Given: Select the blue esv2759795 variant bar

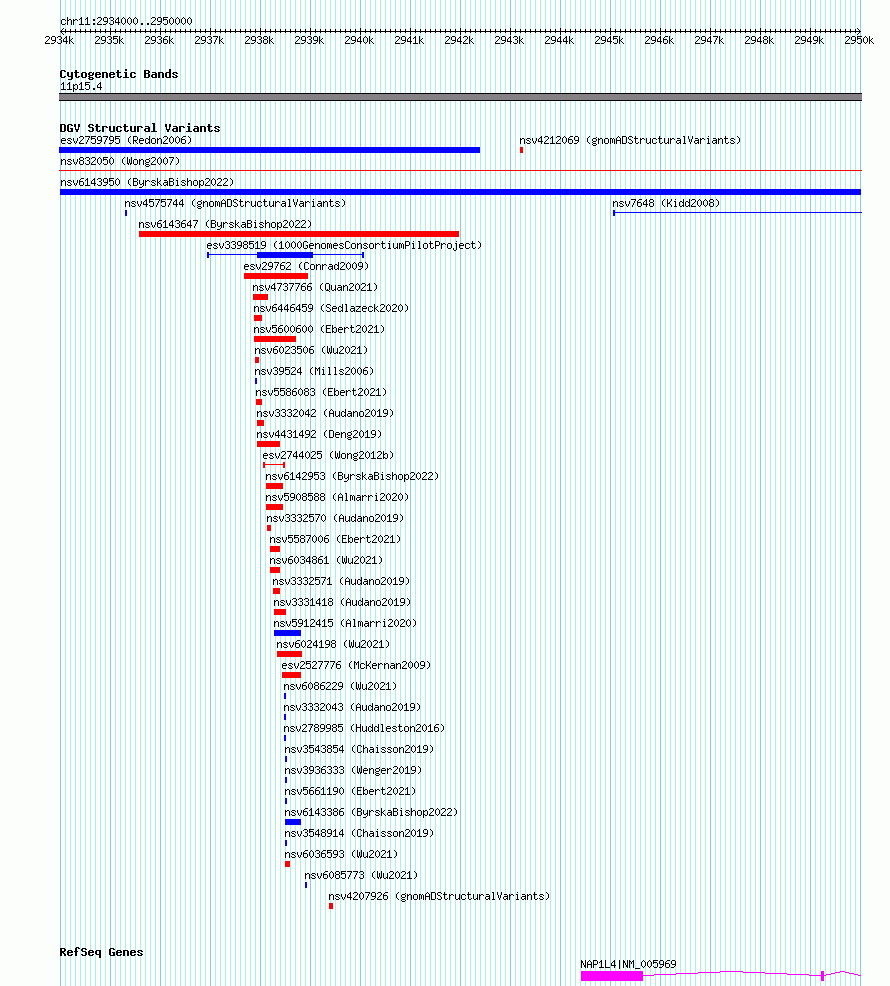Looking at the screenshot, I should click(x=269, y=150).
